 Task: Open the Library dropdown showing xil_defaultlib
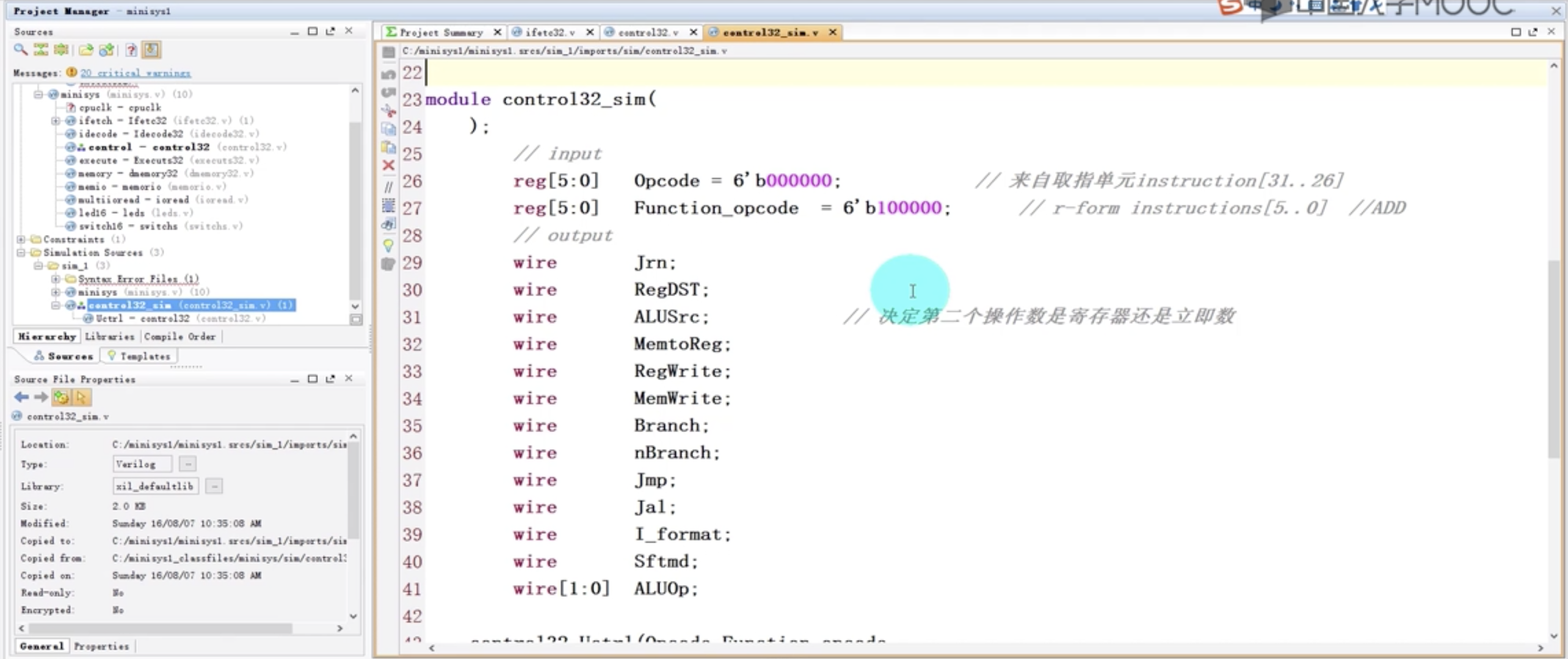213,486
